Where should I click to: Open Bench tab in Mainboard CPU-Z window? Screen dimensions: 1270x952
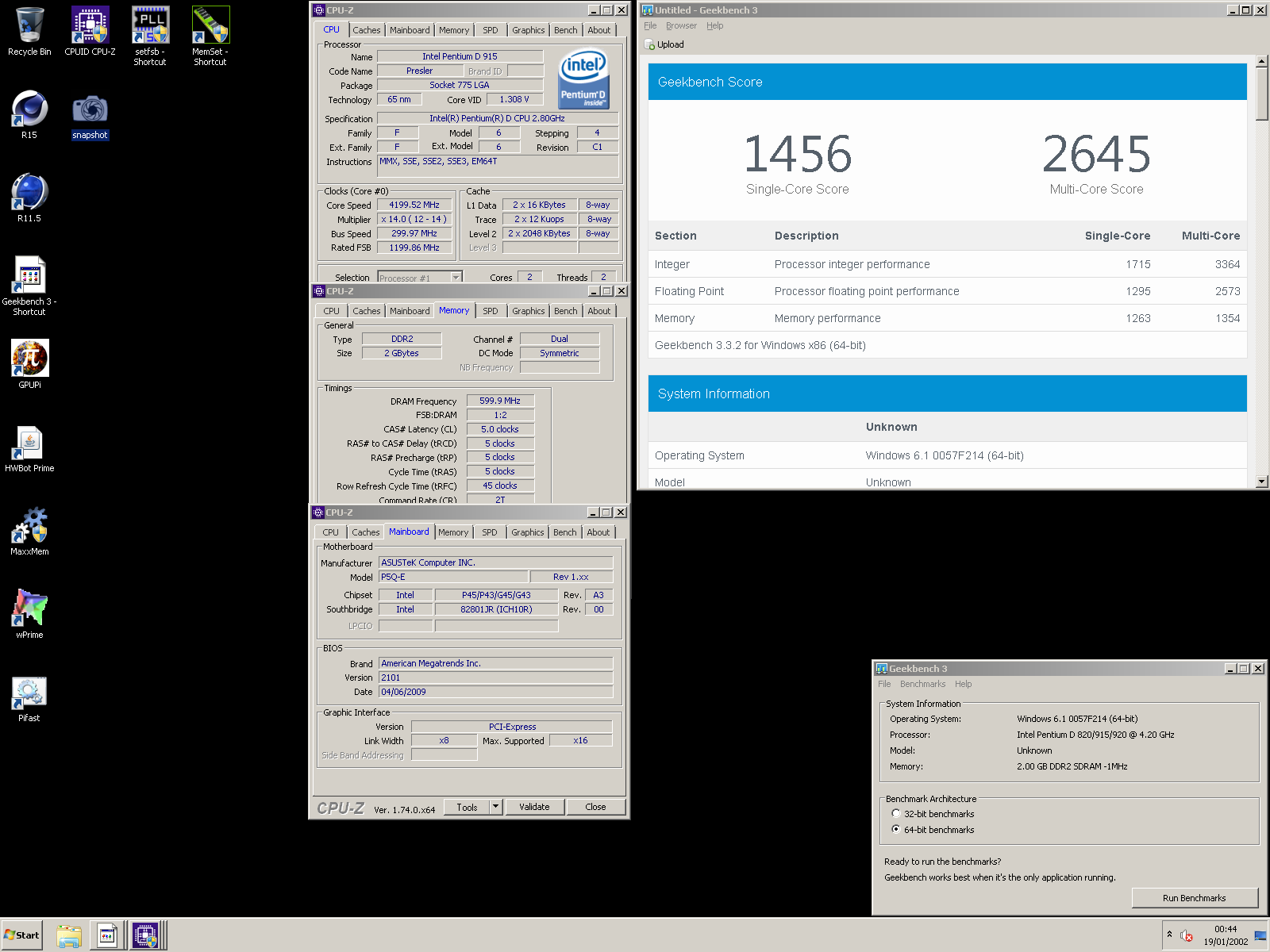[x=565, y=532]
